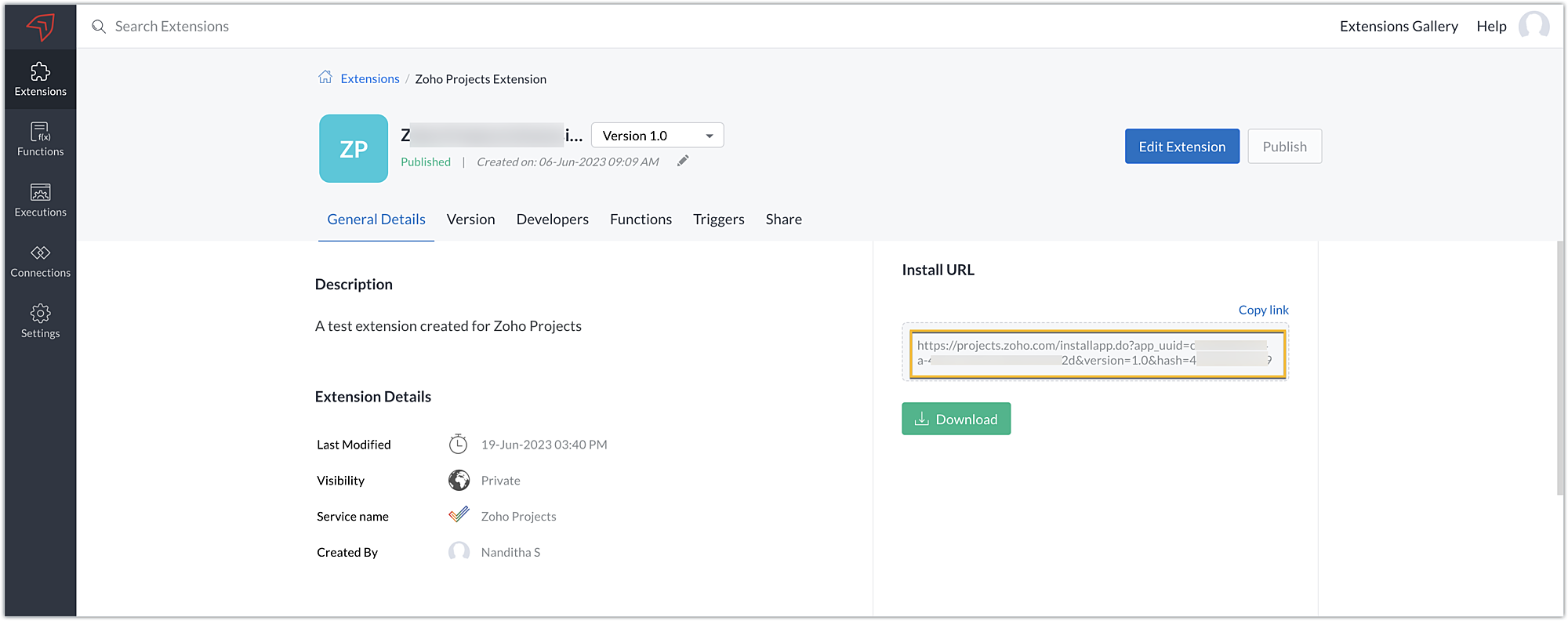Open the Help link

1491,26
